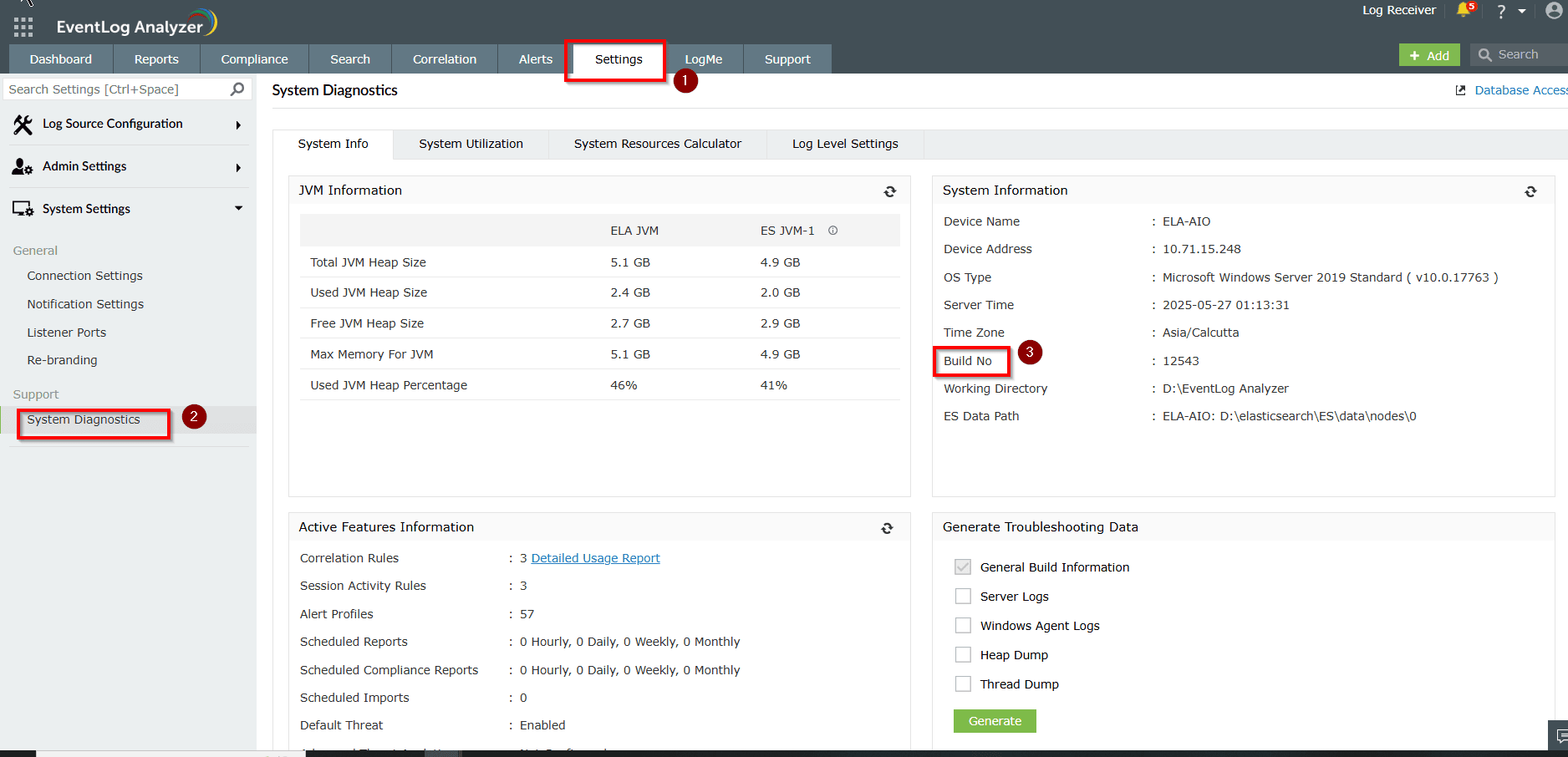Open the notifications bell icon
Image resolution: width=1568 pixels, height=757 pixels.
click(x=1464, y=10)
